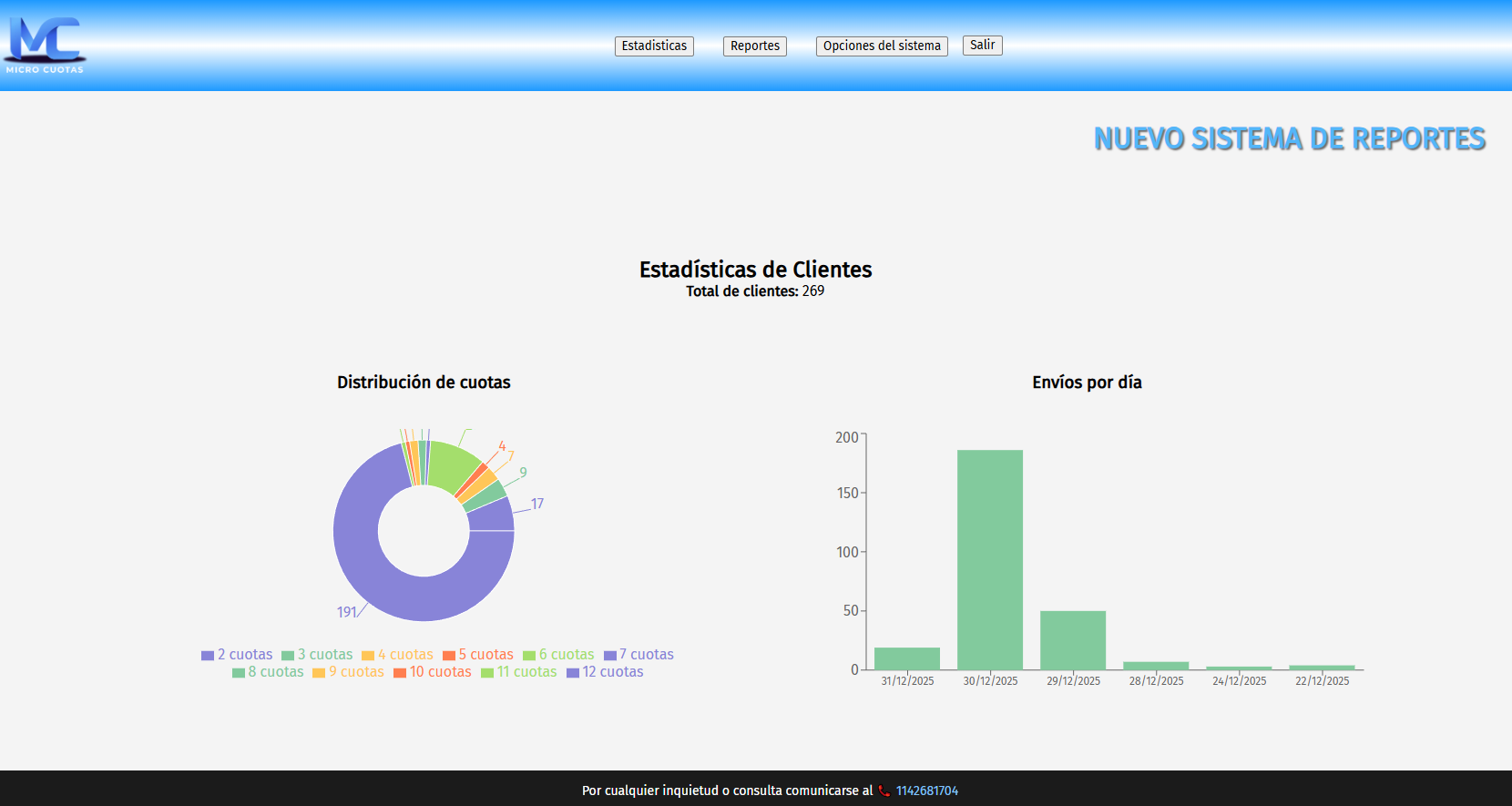Toggle the 3 cuotas legend entry

coord(317,655)
